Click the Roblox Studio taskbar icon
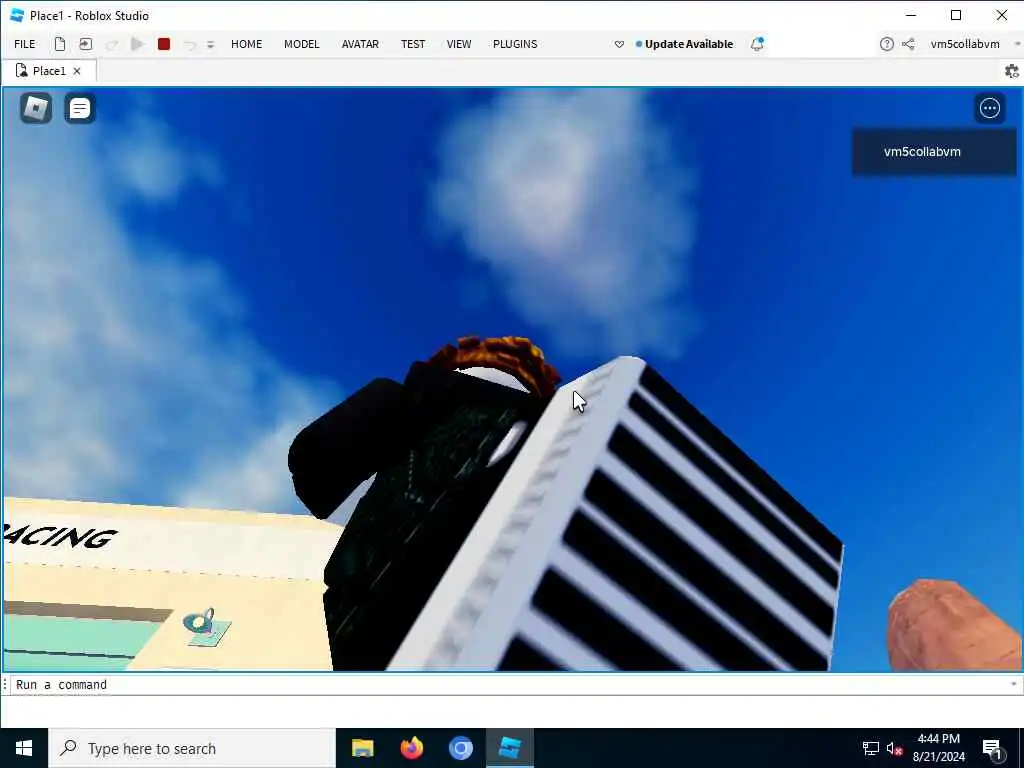The image size is (1024, 768). click(509, 748)
